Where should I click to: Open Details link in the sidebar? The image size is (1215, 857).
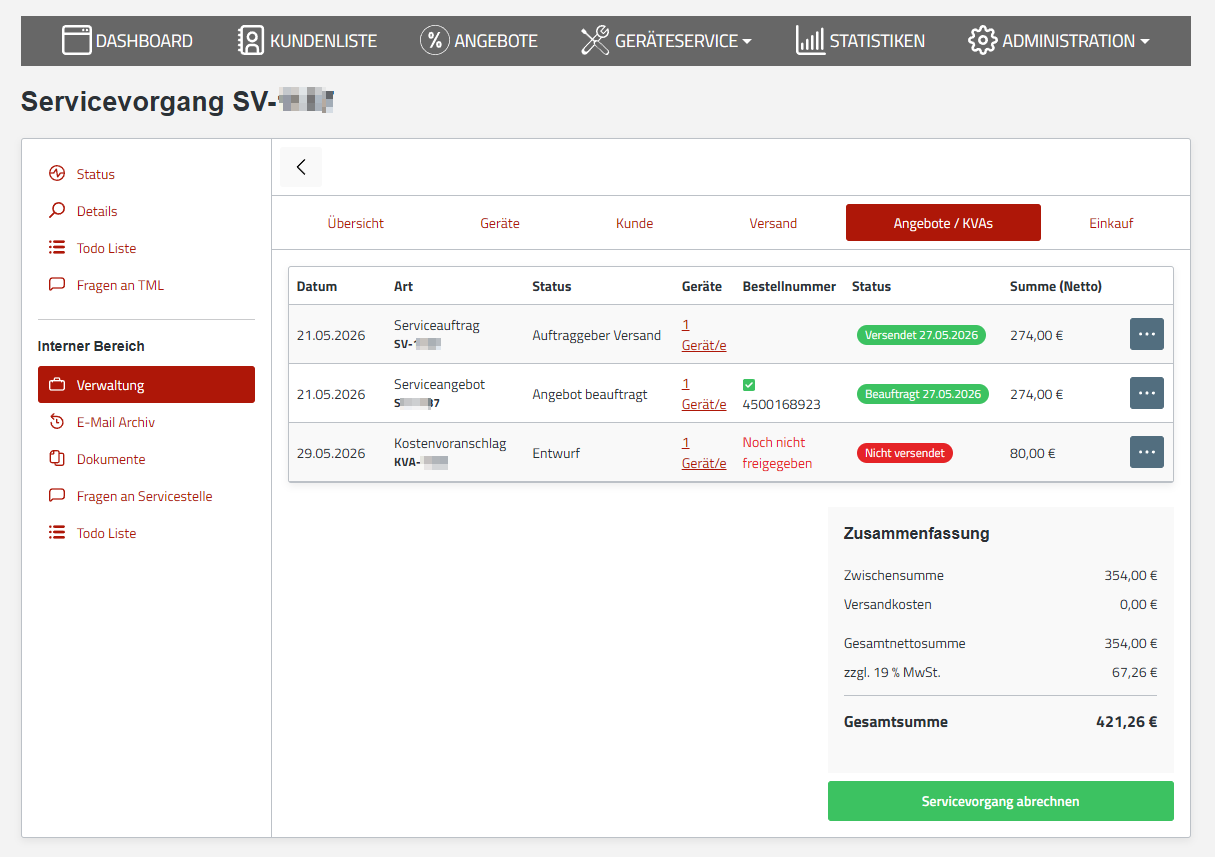click(x=97, y=211)
